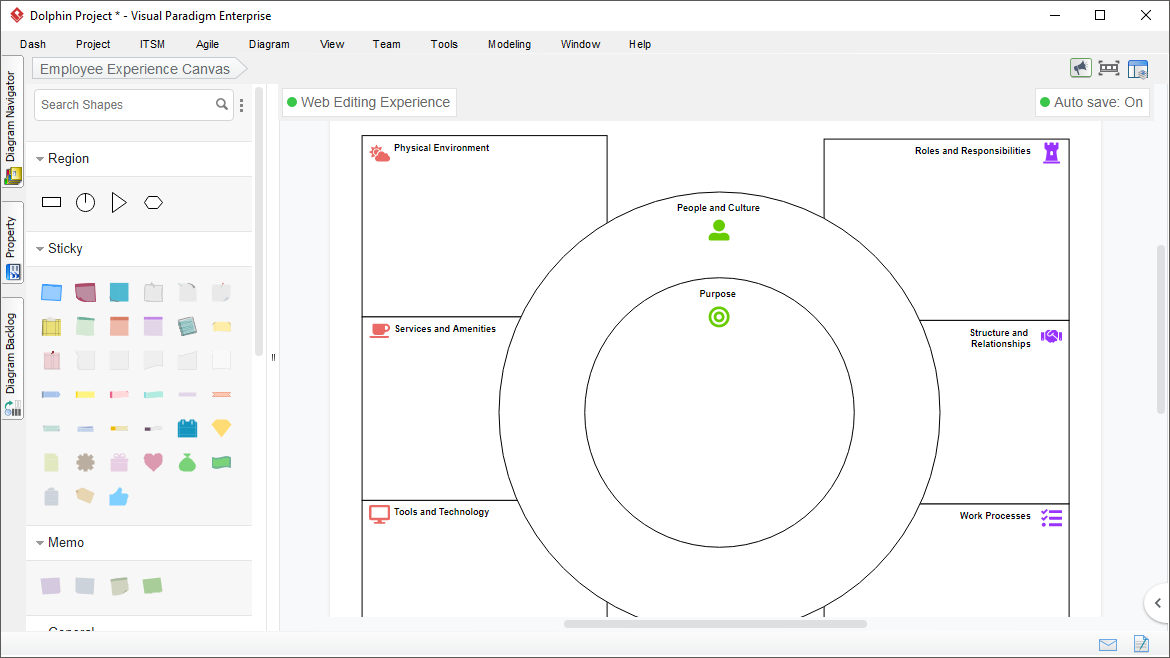Open the panel layout settings icon
Viewport: 1170px width, 658px height.
coord(1138,69)
